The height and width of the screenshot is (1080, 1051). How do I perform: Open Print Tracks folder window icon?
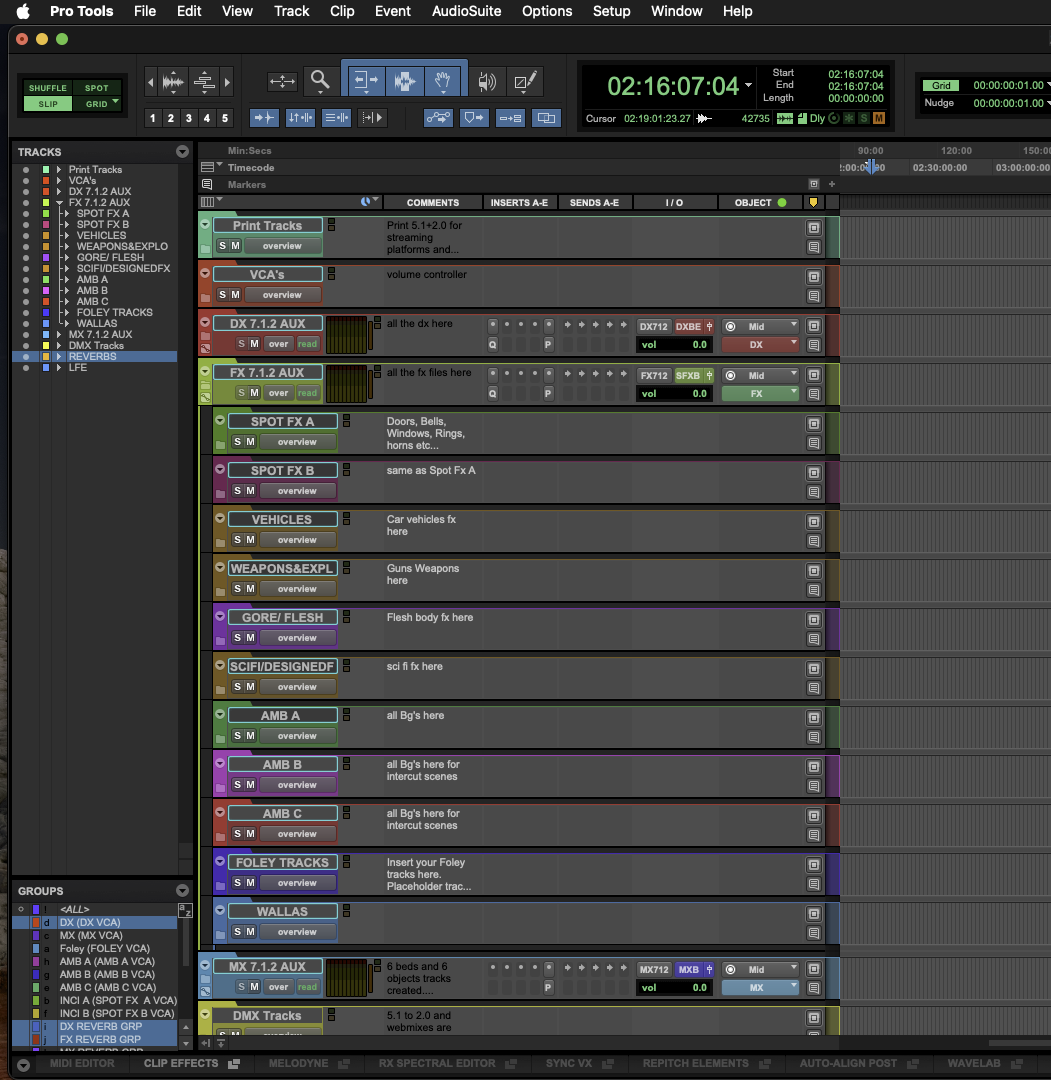(813, 227)
